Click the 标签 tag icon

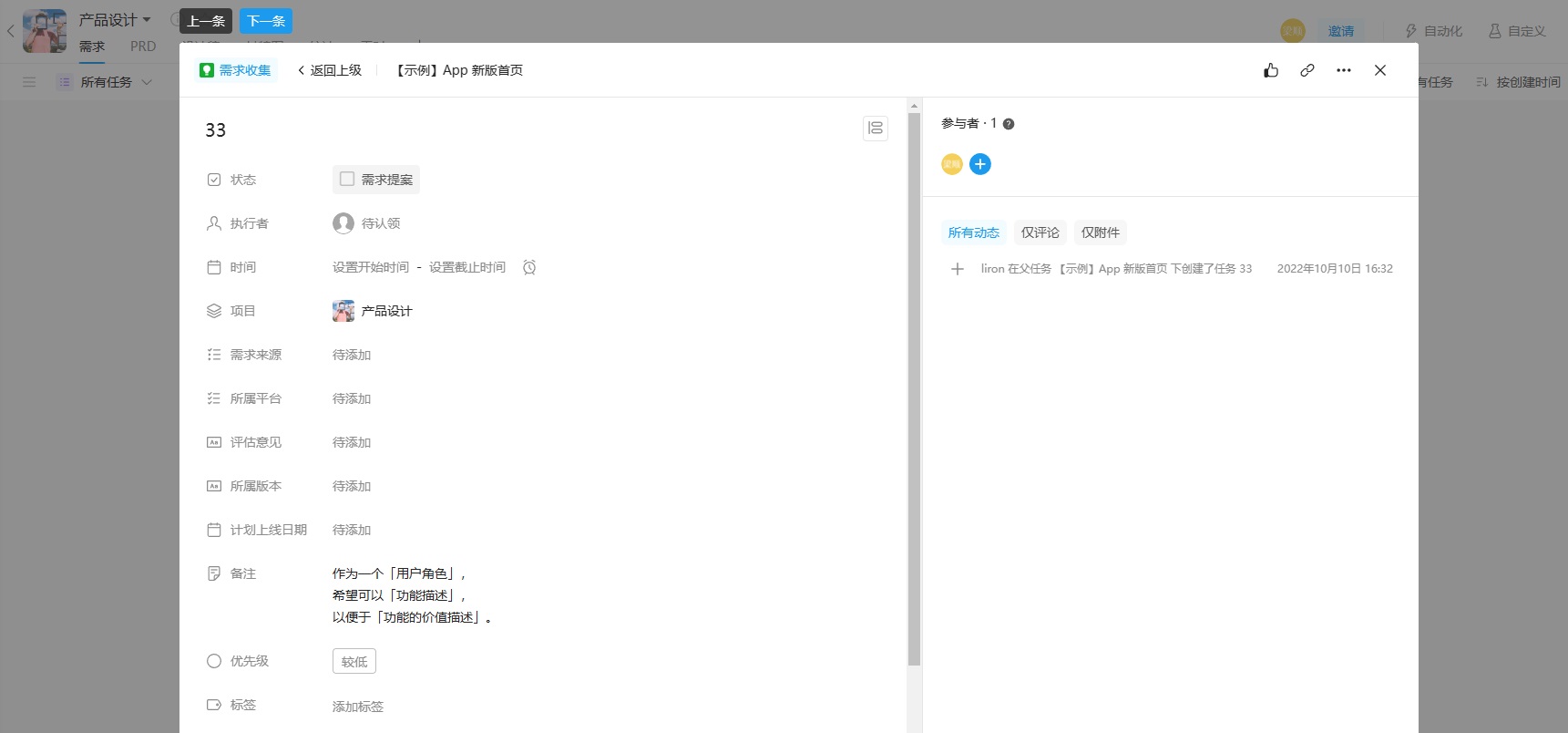pos(214,705)
